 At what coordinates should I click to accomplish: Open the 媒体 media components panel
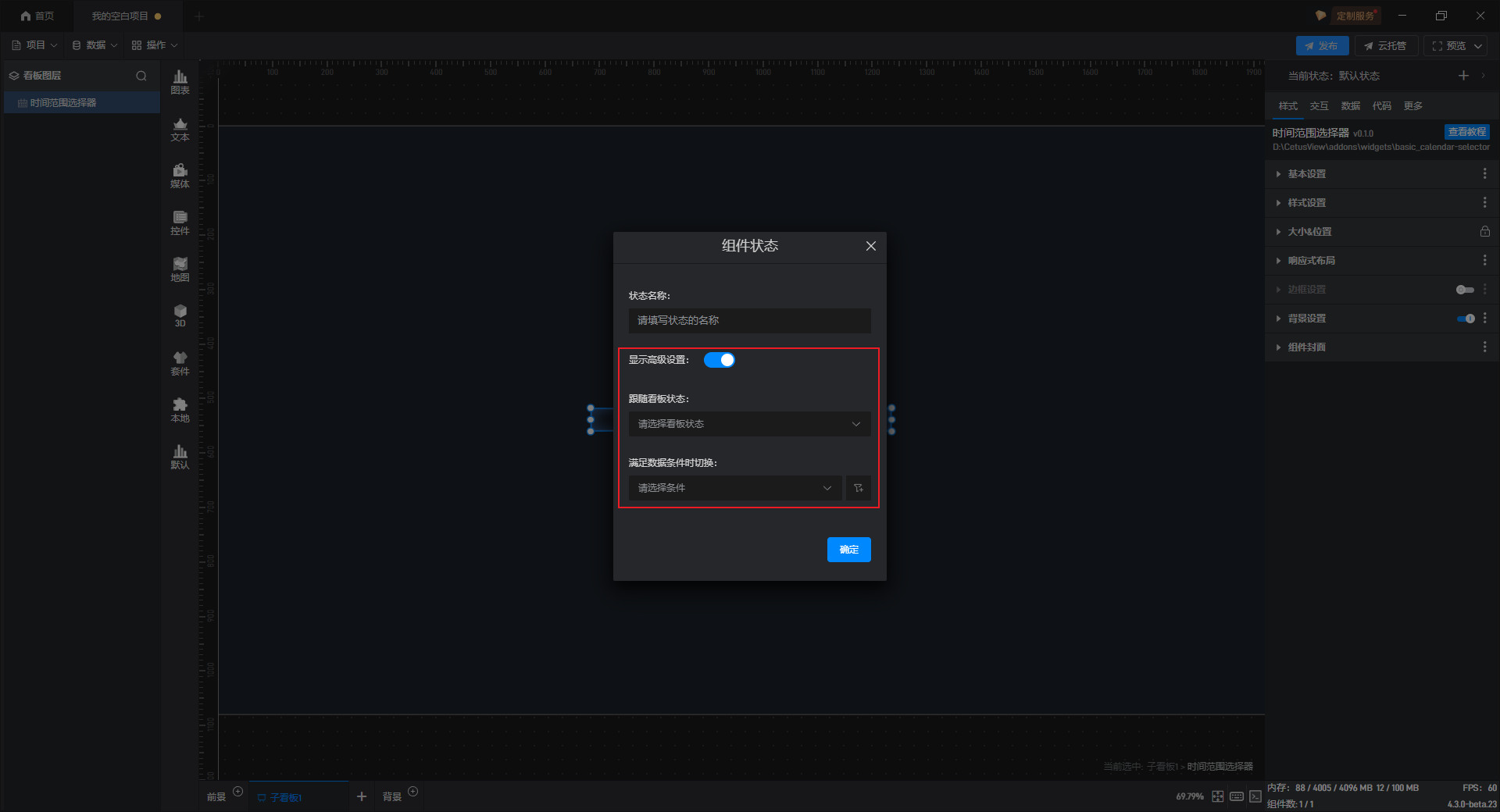coord(180,176)
